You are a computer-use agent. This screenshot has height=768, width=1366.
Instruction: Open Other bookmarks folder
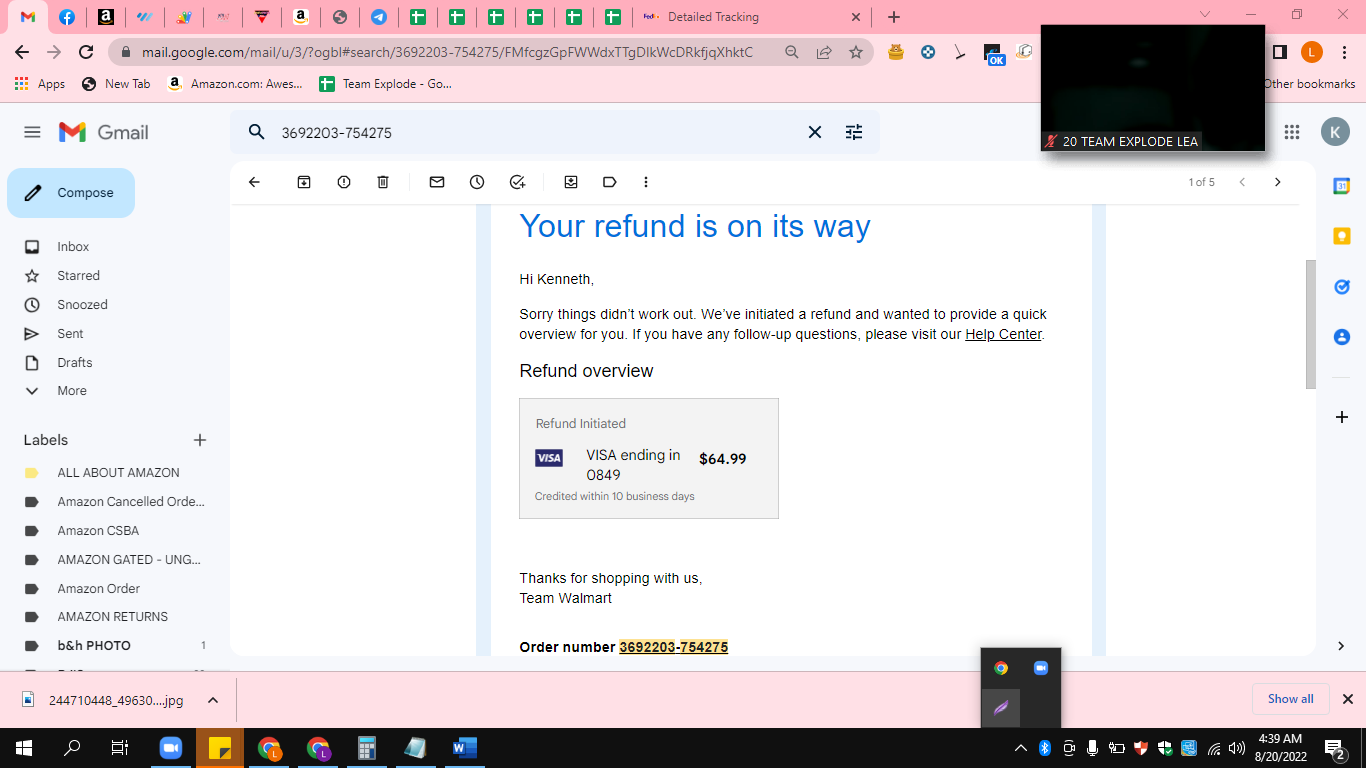1309,84
